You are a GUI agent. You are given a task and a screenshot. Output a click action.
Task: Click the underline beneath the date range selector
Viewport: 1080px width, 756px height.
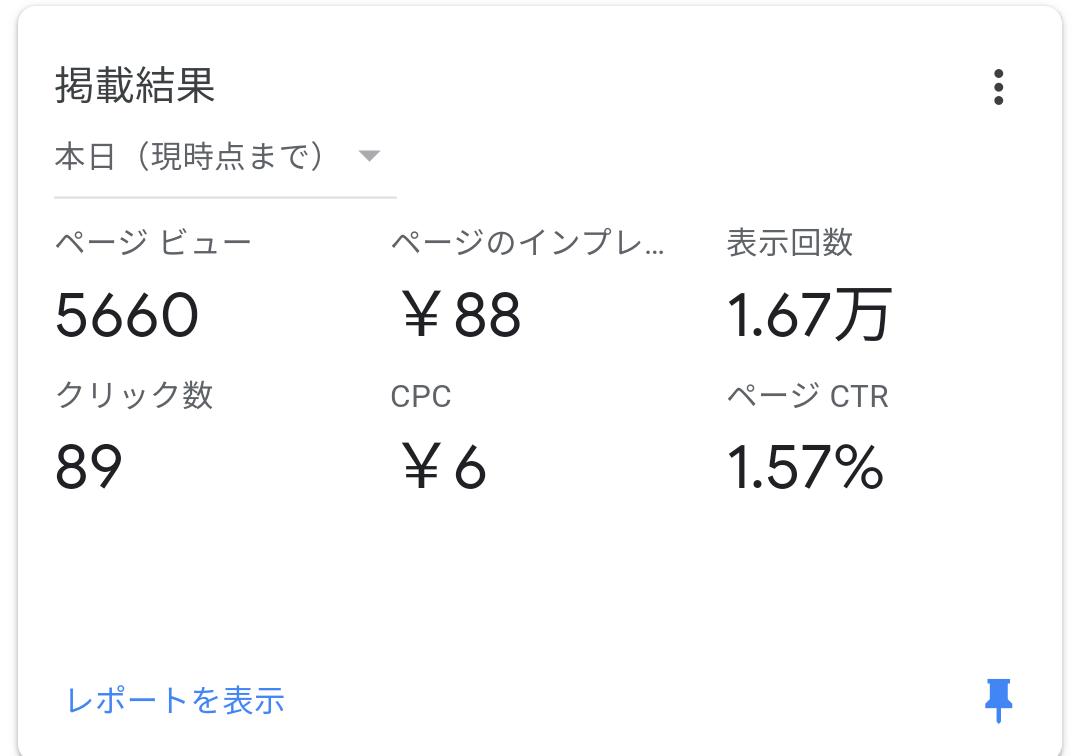[225, 197]
